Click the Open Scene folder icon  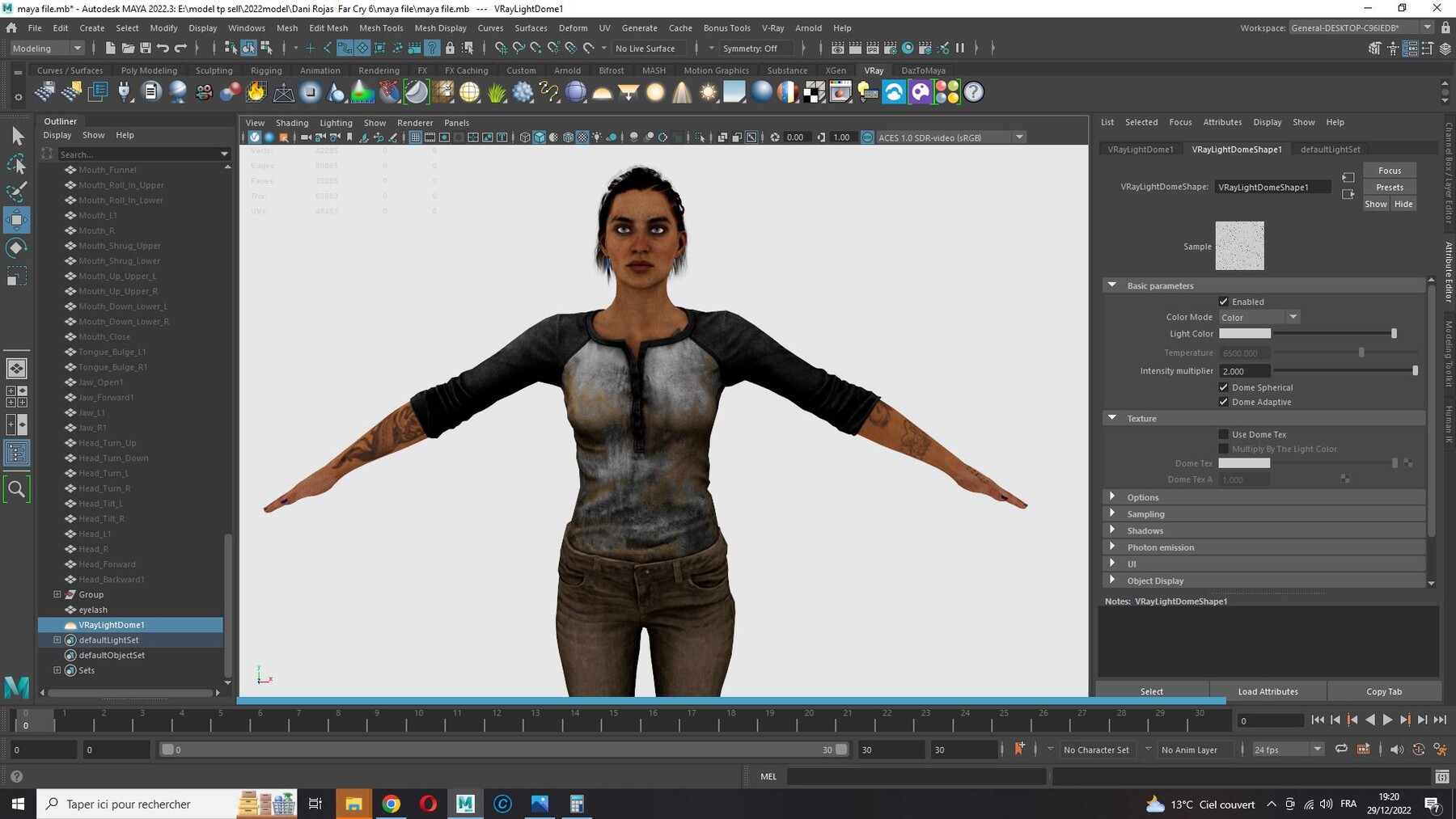[x=128, y=49]
